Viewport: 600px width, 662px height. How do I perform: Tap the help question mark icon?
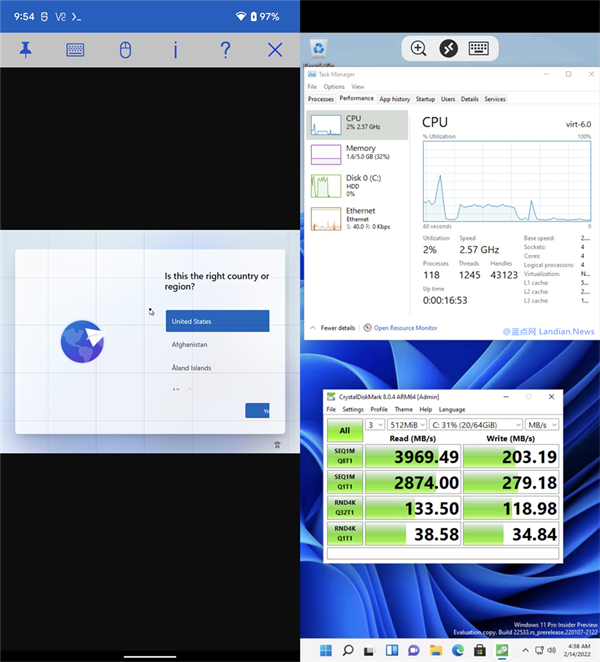point(225,50)
